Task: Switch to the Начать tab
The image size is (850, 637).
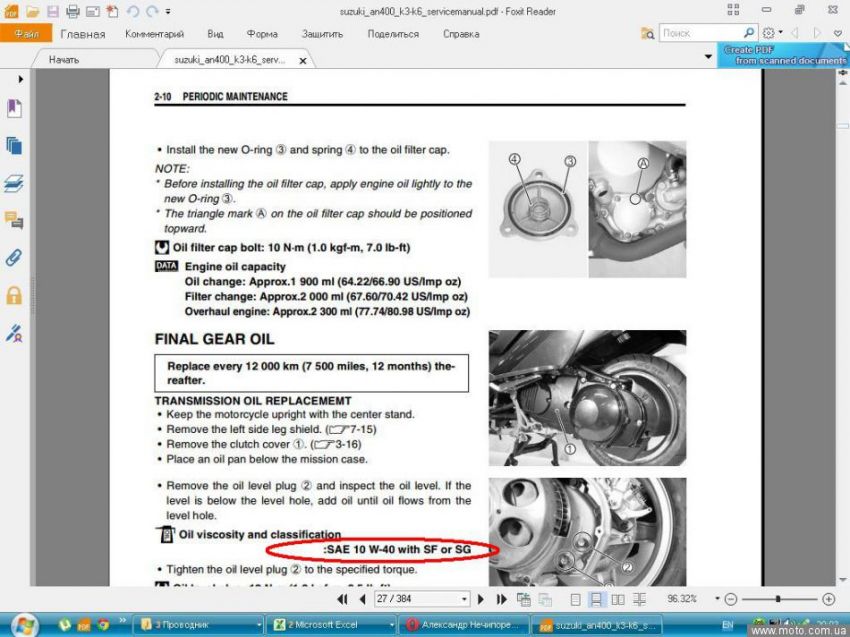Action: [x=64, y=60]
